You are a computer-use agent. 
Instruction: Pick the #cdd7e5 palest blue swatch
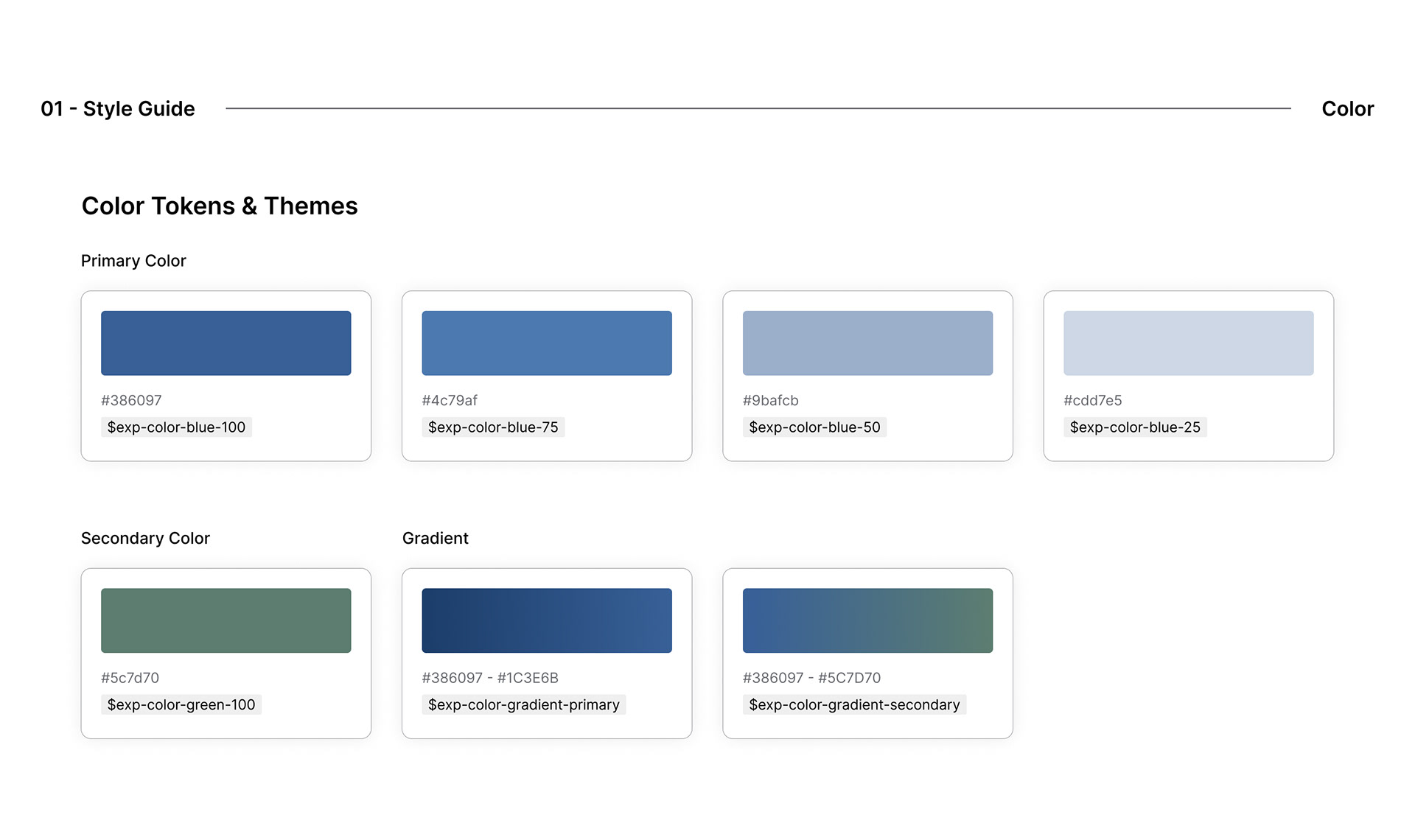click(1188, 343)
